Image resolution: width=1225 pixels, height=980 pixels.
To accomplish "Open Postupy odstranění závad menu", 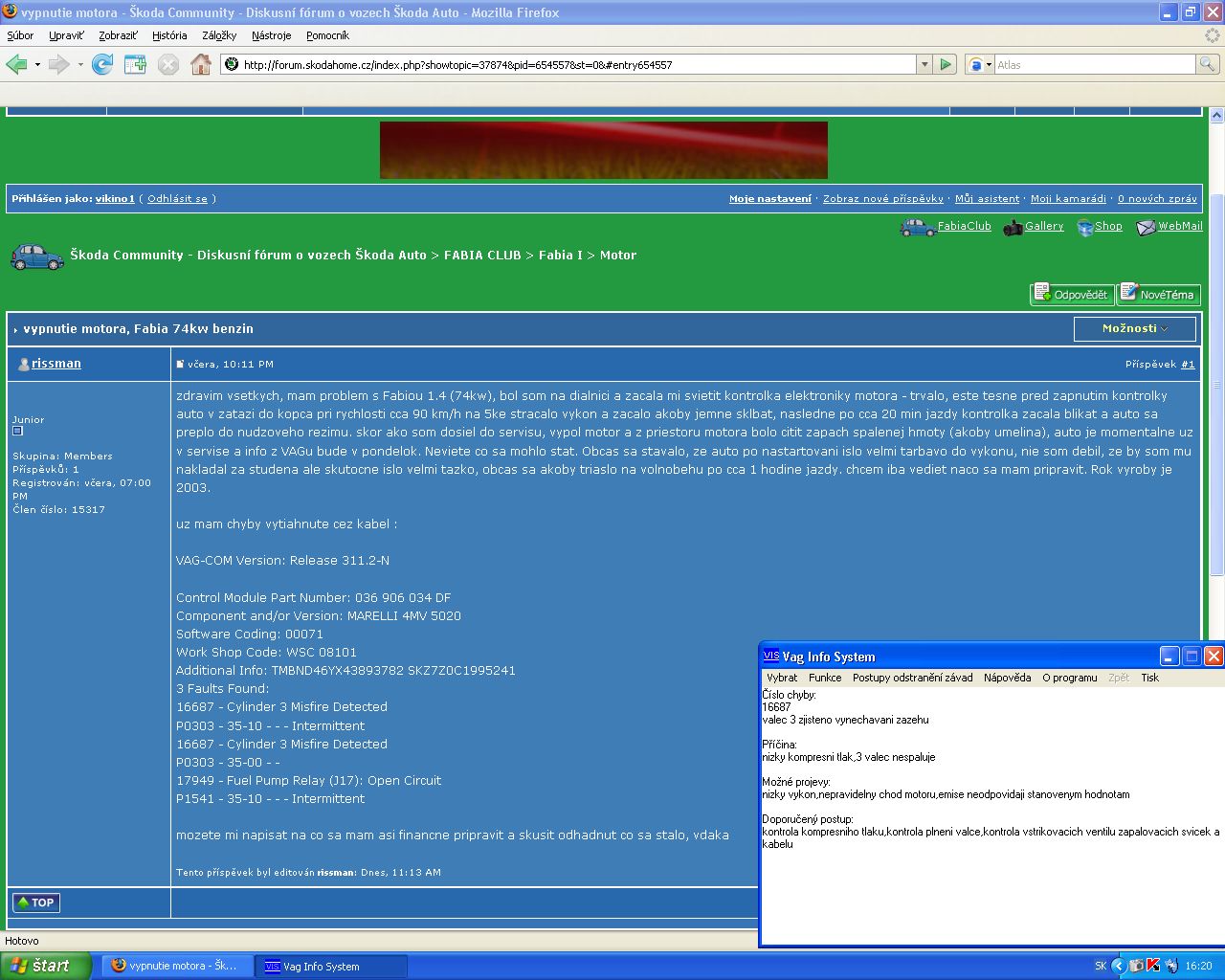I will [912, 678].
